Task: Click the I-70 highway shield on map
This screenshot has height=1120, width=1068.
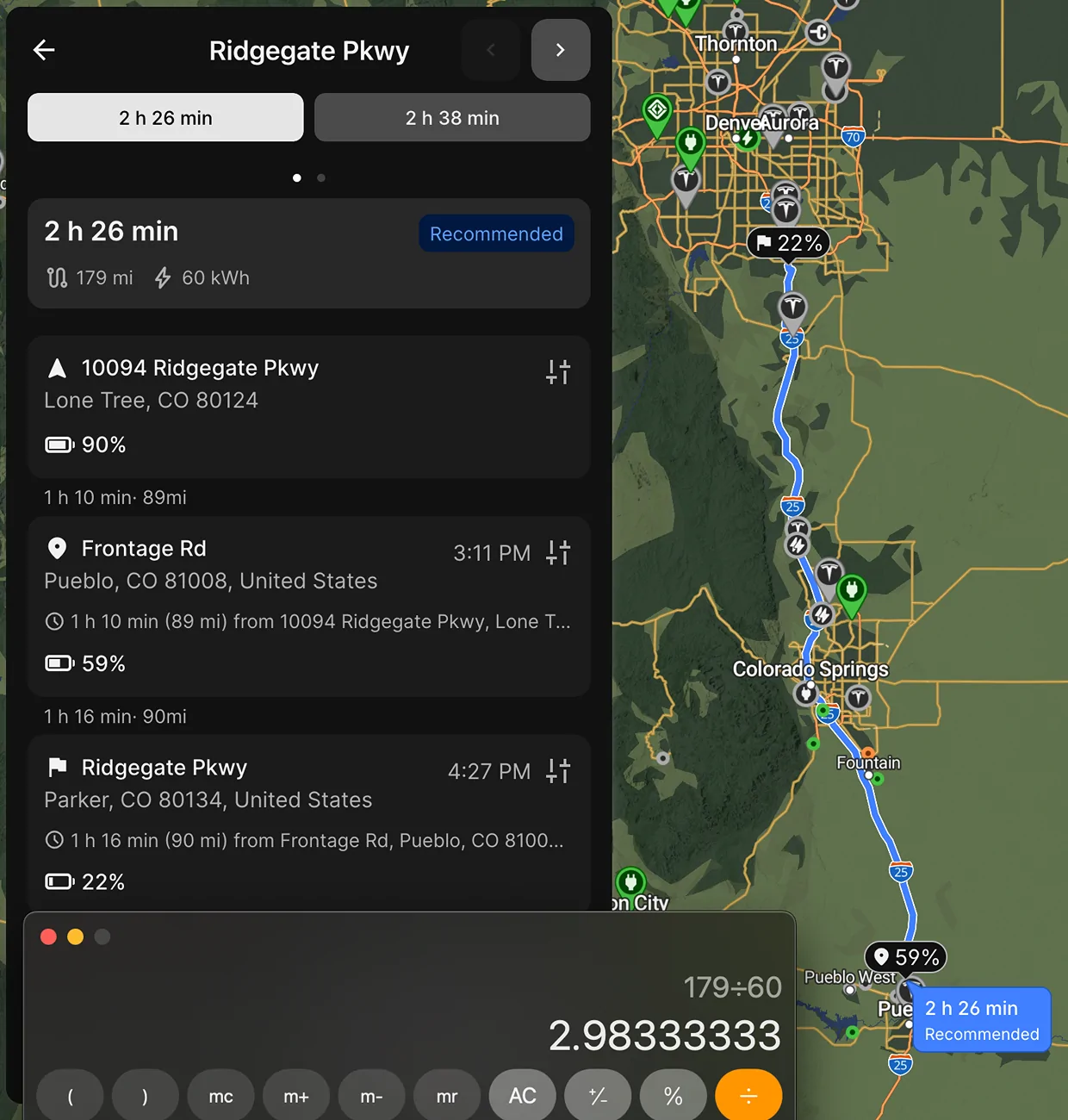Action: click(x=853, y=137)
